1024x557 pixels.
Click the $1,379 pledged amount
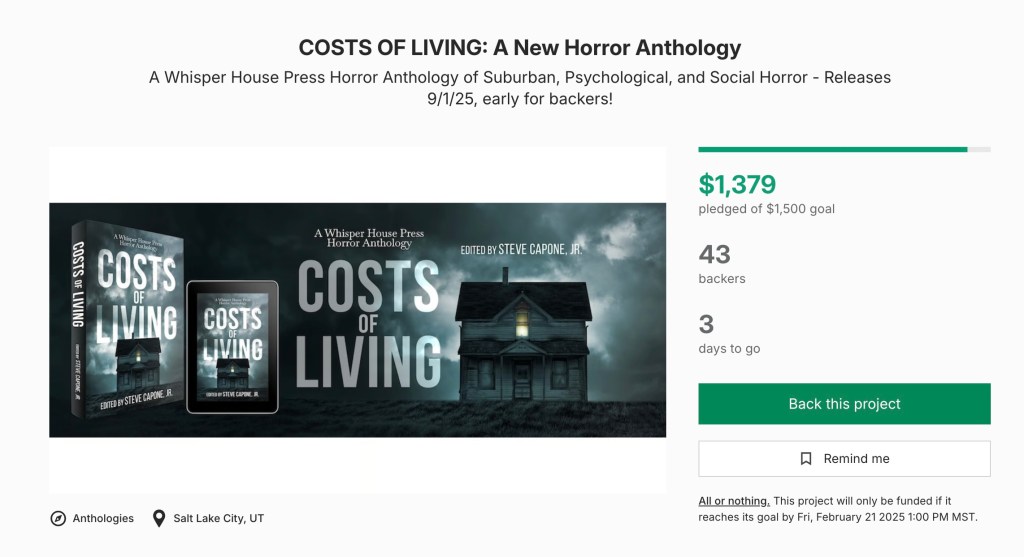[737, 184]
